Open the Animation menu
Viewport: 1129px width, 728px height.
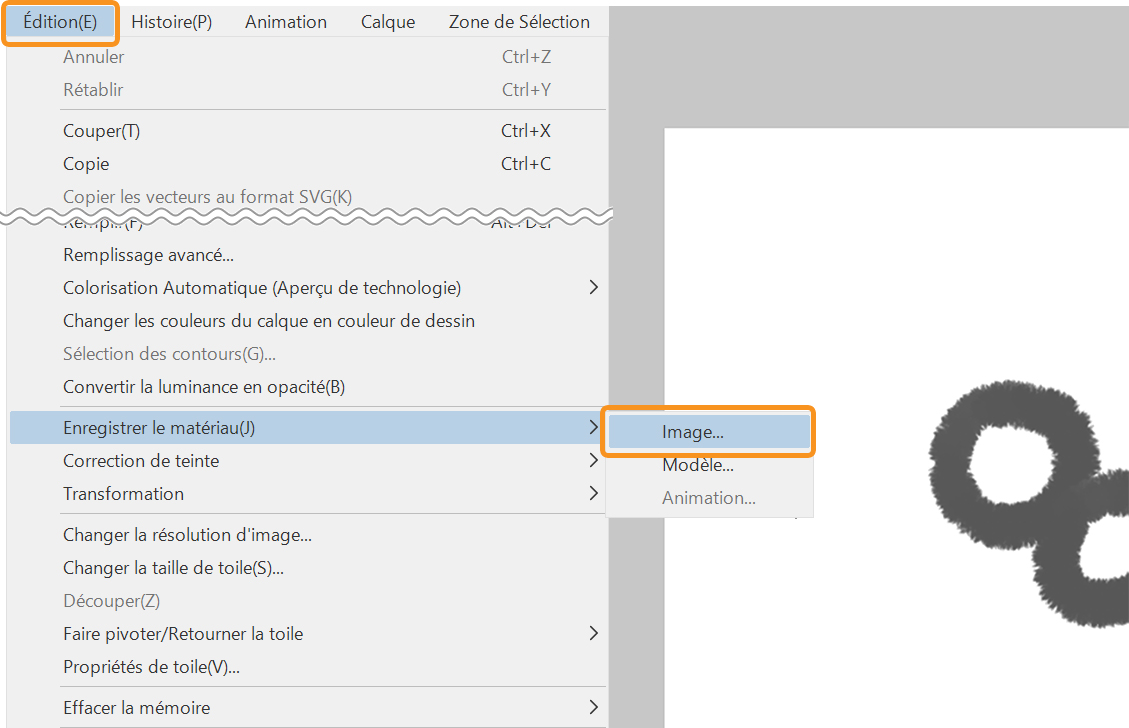click(285, 22)
